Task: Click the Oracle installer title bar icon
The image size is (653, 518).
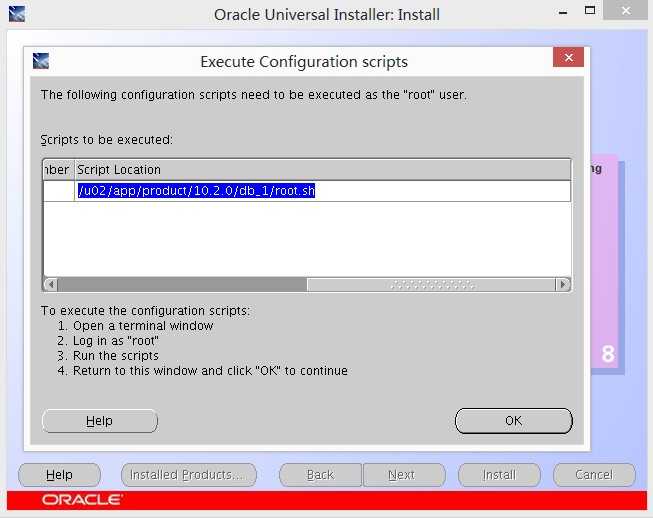Action: (x=17, y=13)
